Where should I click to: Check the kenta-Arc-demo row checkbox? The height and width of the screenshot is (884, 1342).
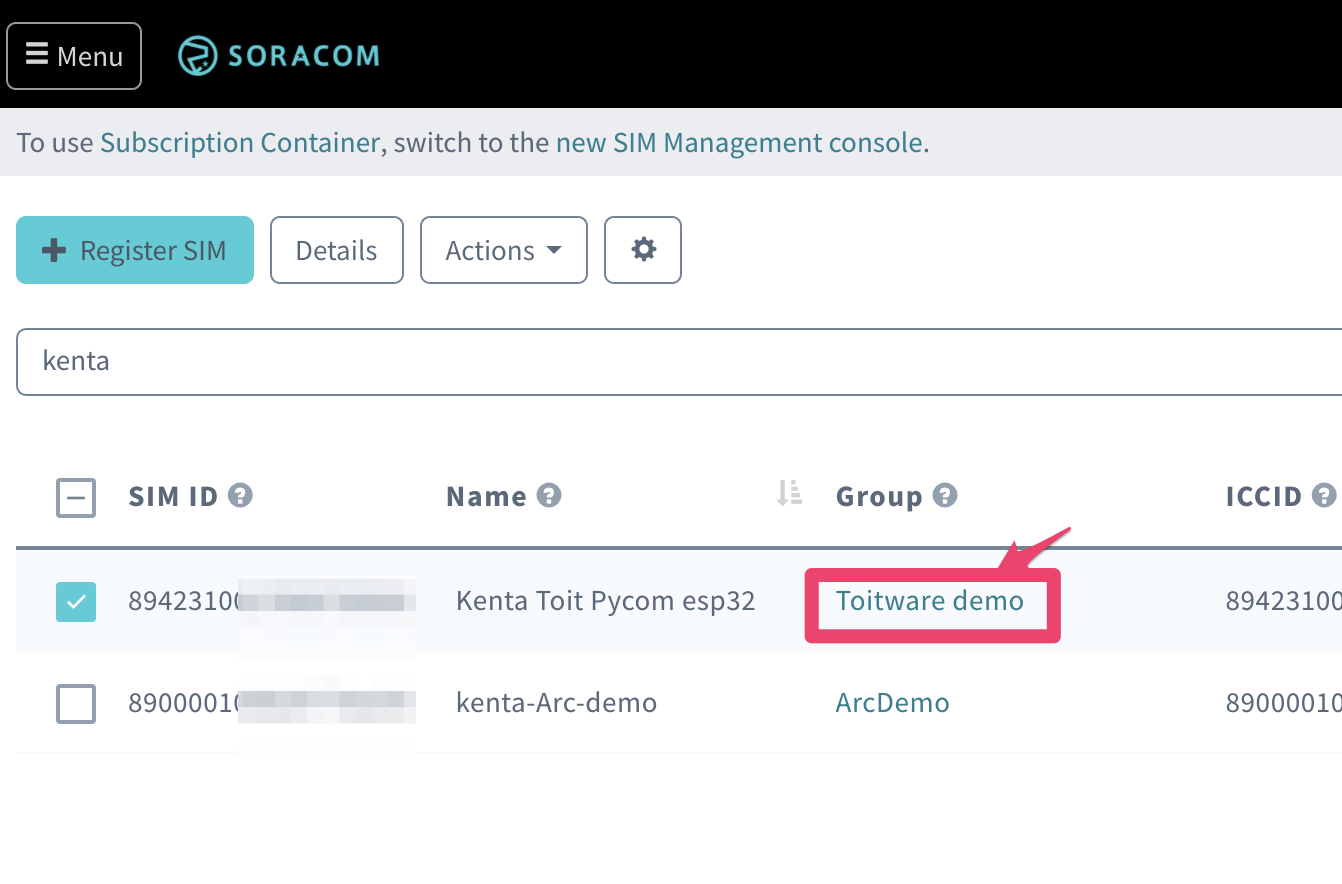(76, 703)
